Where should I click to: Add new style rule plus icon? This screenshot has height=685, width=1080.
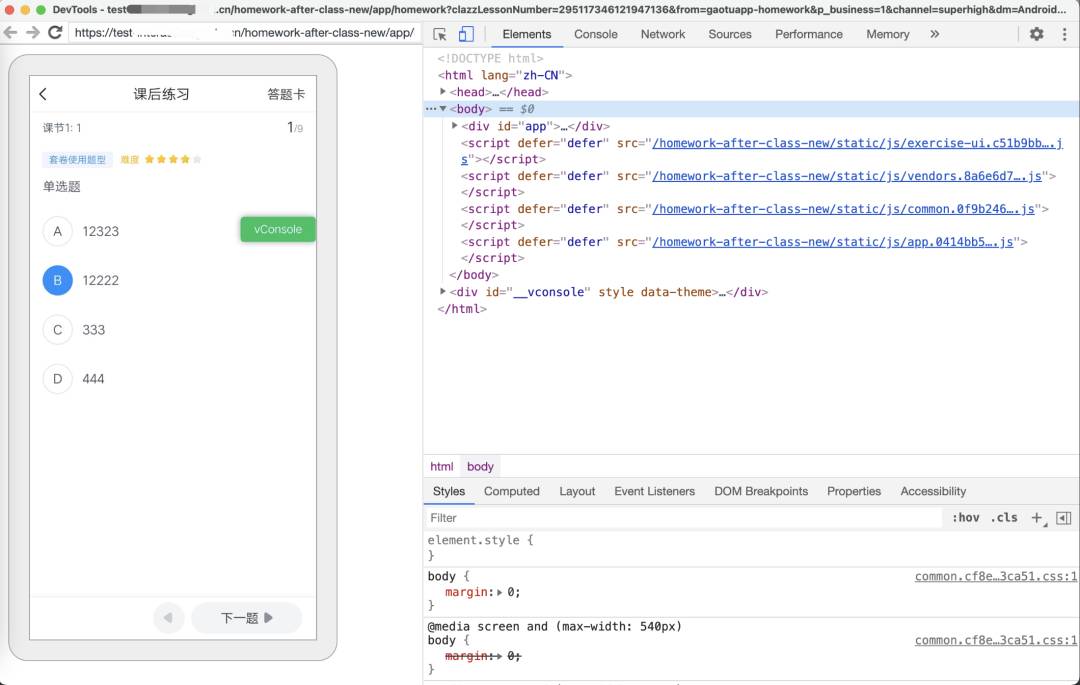[1037, 518]
